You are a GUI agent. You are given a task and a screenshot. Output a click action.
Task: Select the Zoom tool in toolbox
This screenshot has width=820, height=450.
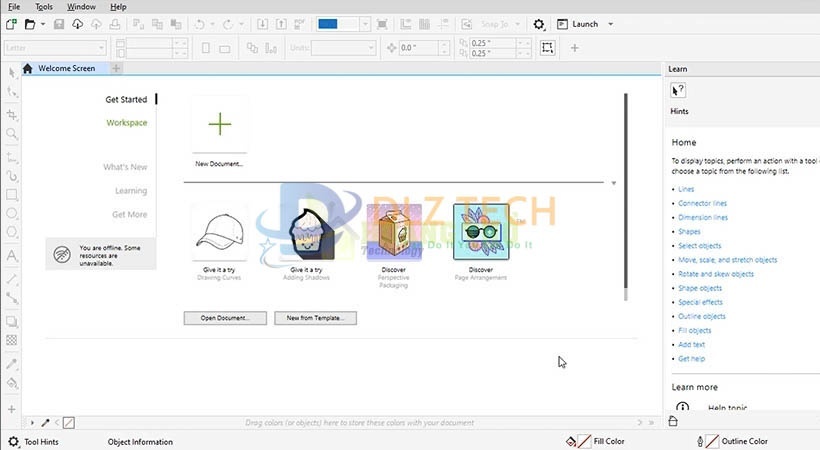coord(12,133)
